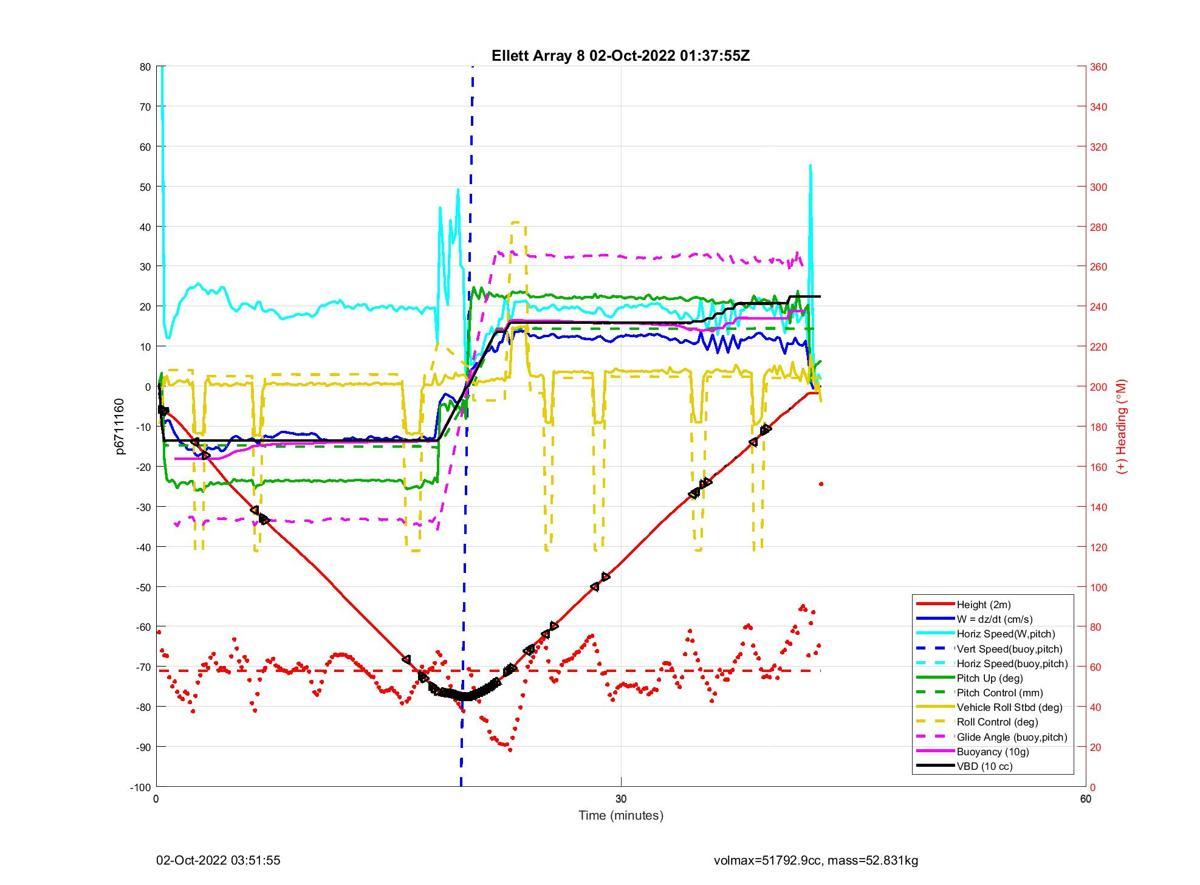Select Roll Control (deg) legend entry
Screen dimensions: 1200x885
[997, 722]
